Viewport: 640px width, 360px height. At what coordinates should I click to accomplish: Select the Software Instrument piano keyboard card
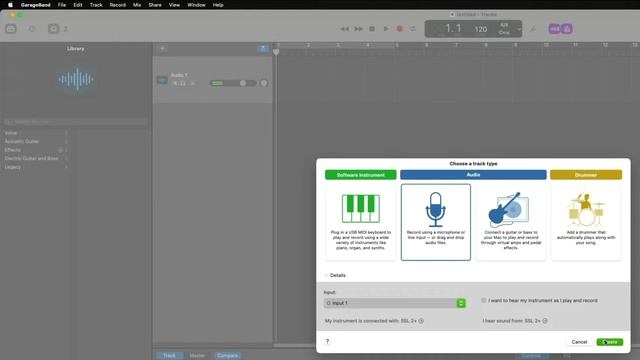[x=360, y=222]
